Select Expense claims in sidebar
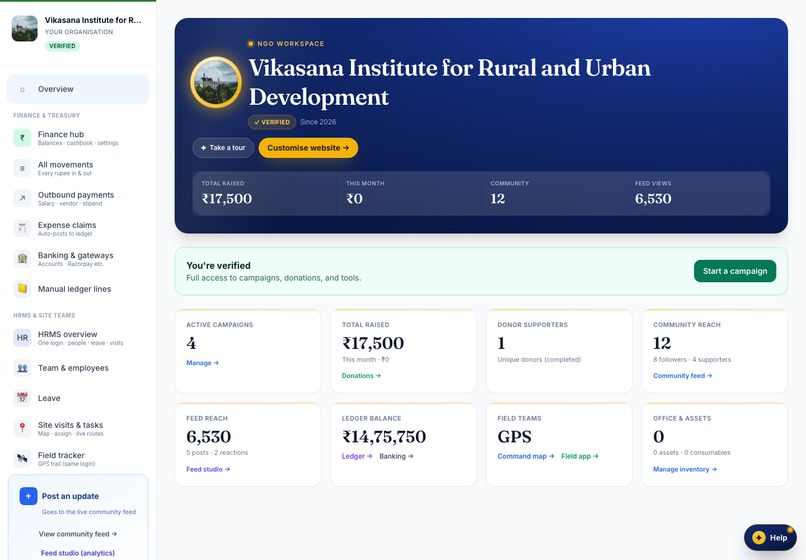This screenshot has height=560, width=806. pyautogui.click(x=78, y=228)
